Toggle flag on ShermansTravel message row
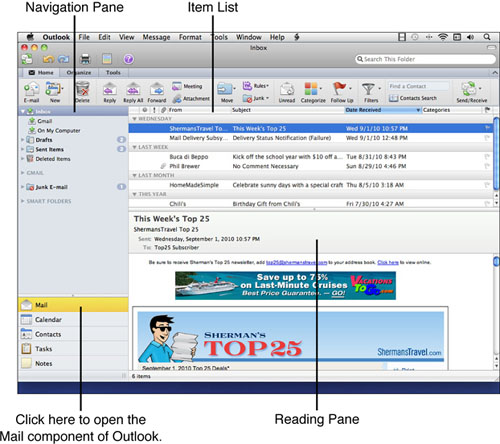Screen dimensions: 500x444 pyautogui.click(x=487, y=128)
